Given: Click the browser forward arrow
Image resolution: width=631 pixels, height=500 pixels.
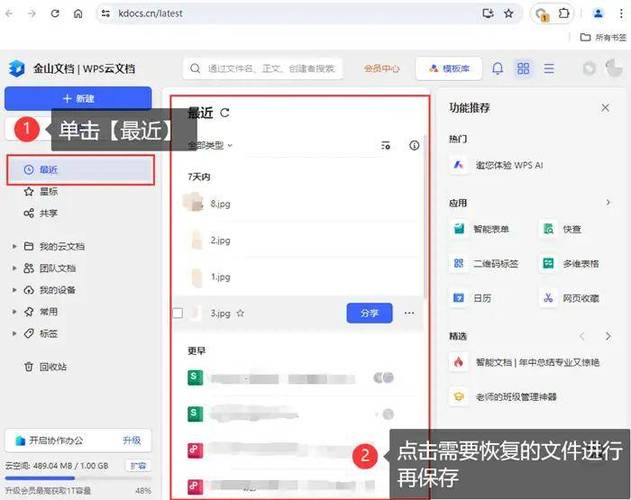Looking at the screenshot, I should 32,14.
